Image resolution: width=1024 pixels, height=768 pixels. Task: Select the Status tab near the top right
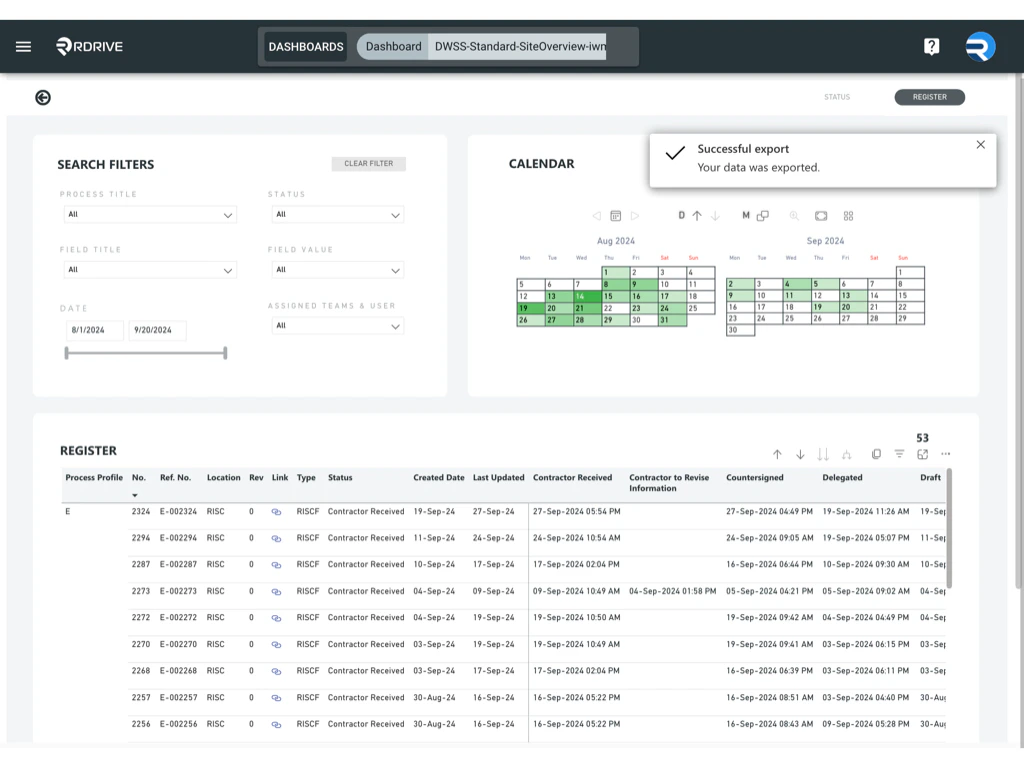(837, 97)
